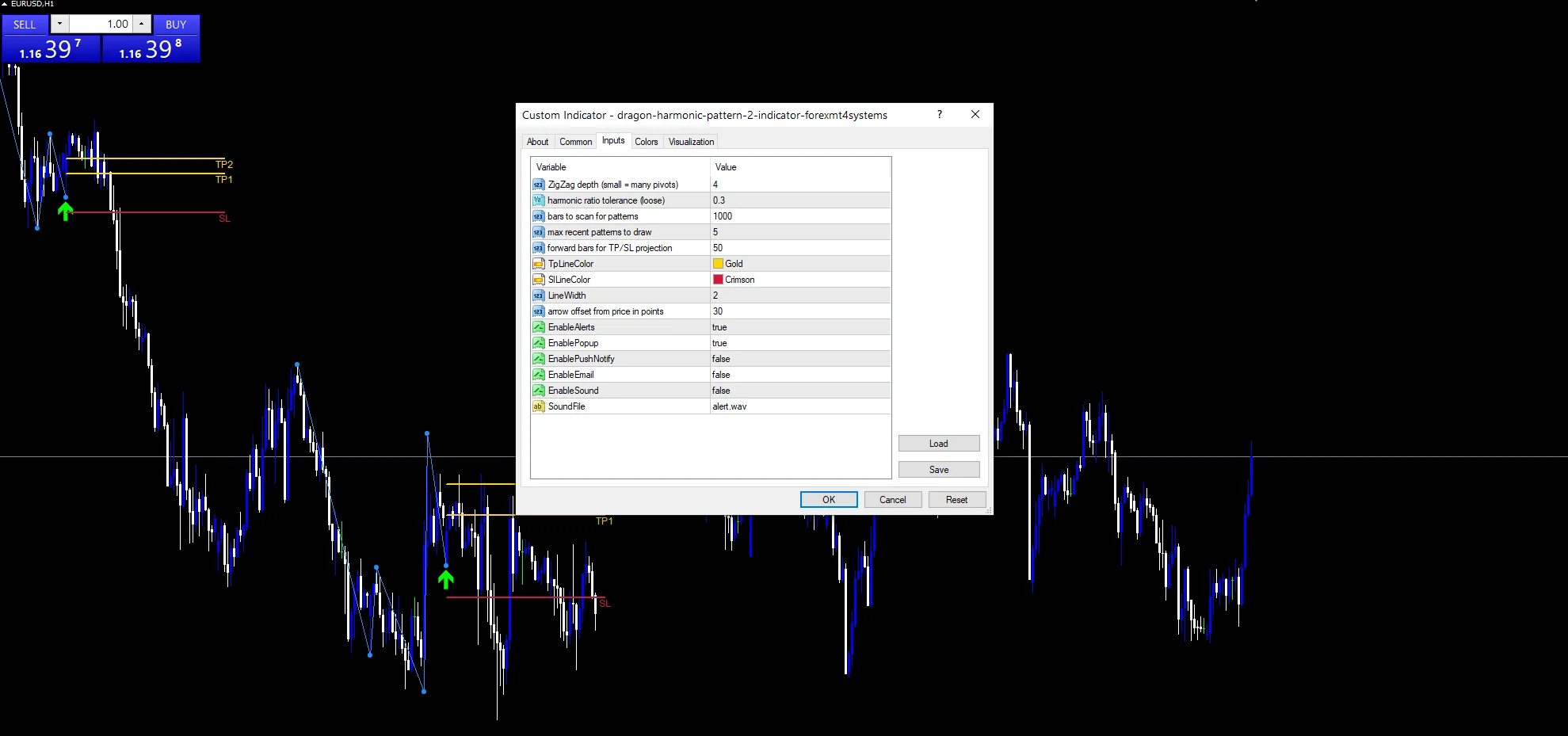
Task: Click the forward bars TP/SL projection icon
Action: click(538, 248)
